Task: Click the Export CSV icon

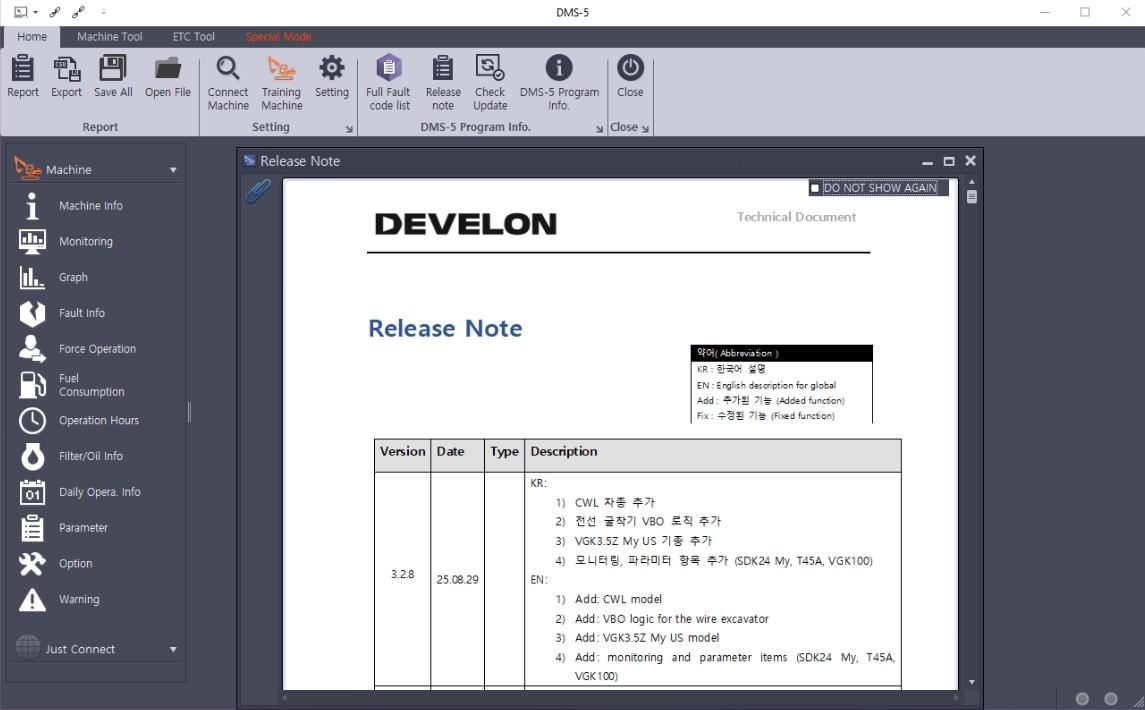Action: tap(67, 69)
